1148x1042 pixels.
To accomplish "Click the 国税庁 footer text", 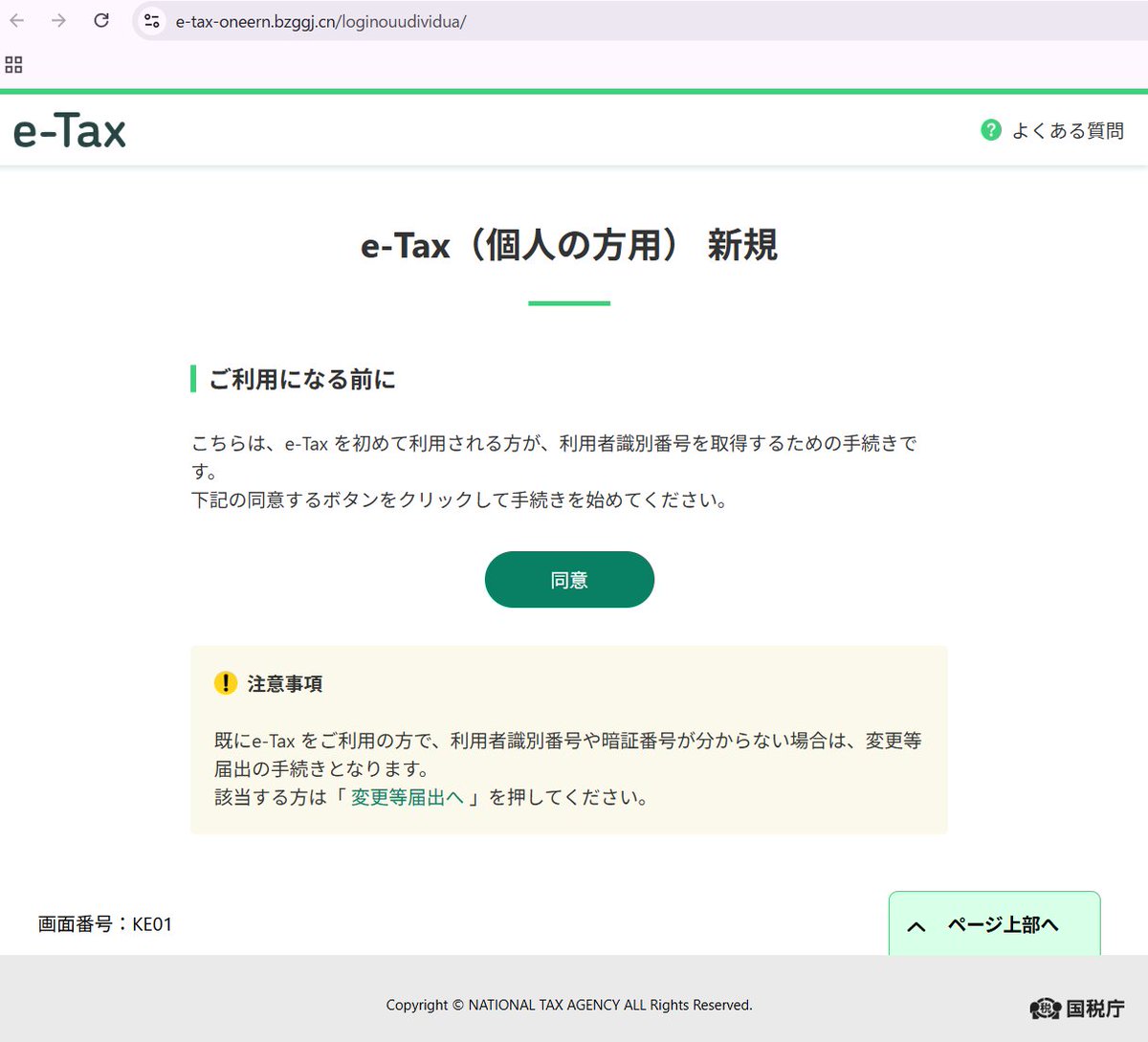I will point(1095,1009).
